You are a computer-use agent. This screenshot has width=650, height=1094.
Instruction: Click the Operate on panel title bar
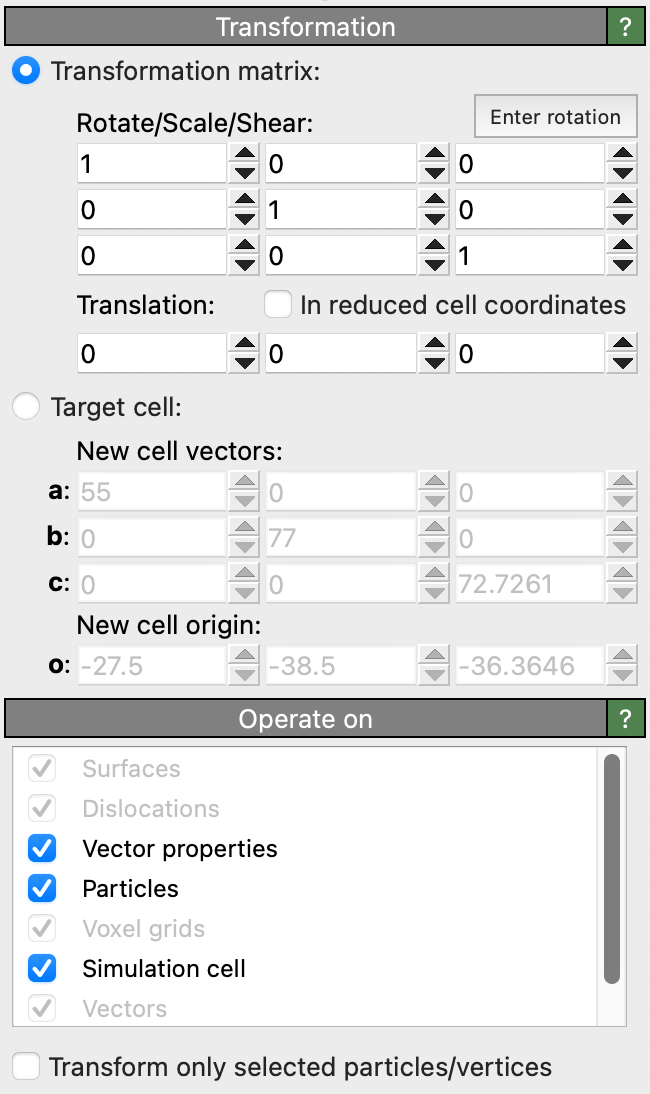click(x=305, y=719)
